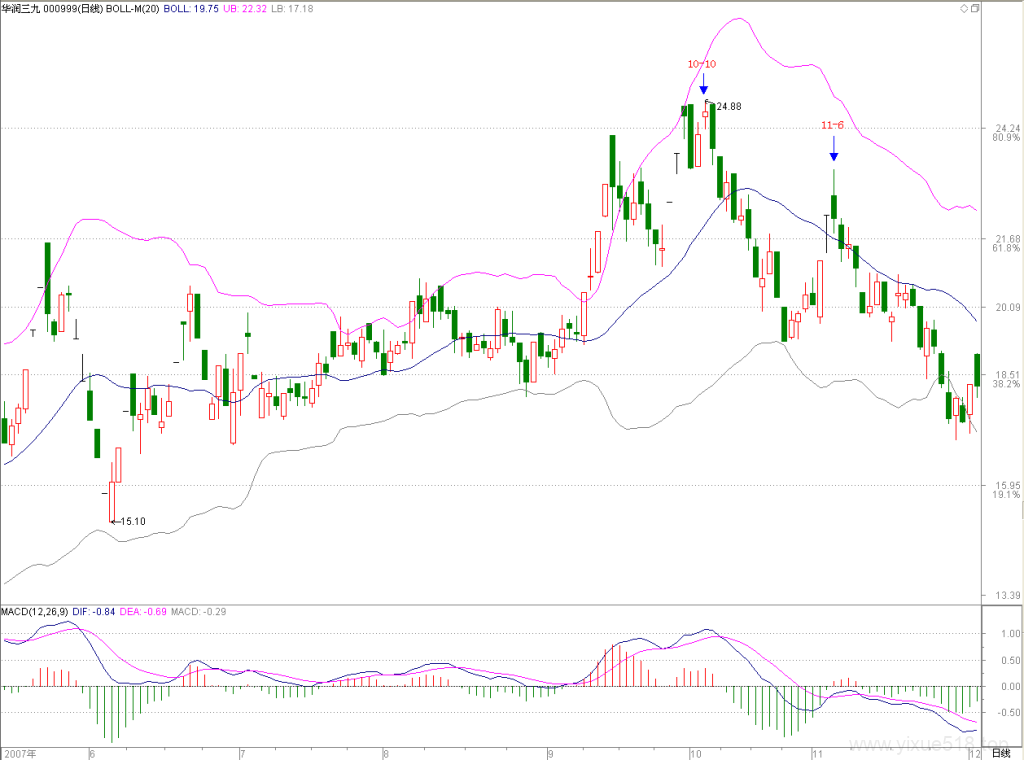
Task: Open the BOLL-M(20) indicator label
Action: click(133, 8)
